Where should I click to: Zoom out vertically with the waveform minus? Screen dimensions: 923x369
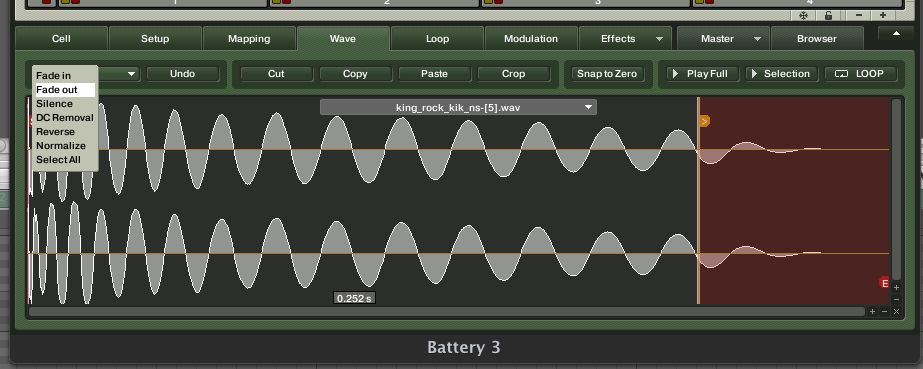pyautogui.click(x=897, y=300)
